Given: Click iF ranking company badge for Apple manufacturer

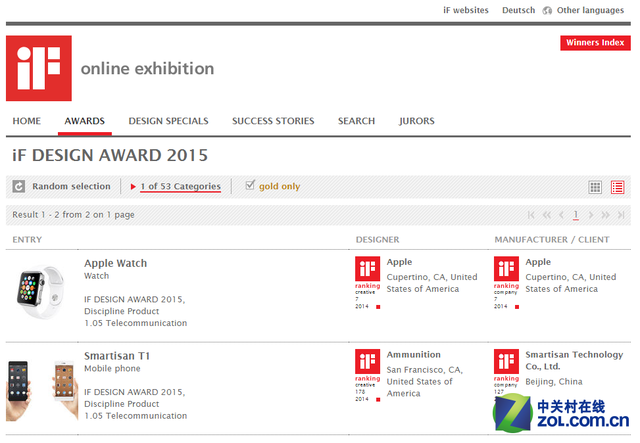Looking at the screenshot, I should pyautogui.click(x=506, y=283).
